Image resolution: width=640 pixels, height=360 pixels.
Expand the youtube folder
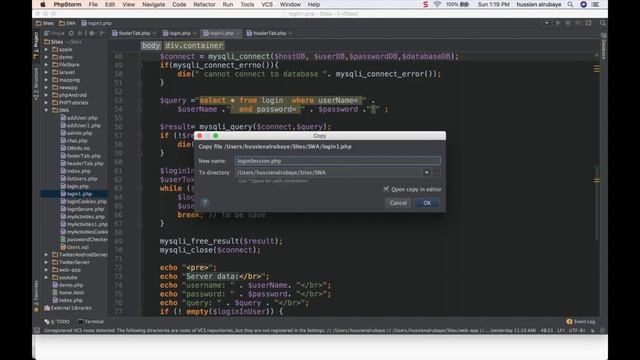(x=46, y=278)
